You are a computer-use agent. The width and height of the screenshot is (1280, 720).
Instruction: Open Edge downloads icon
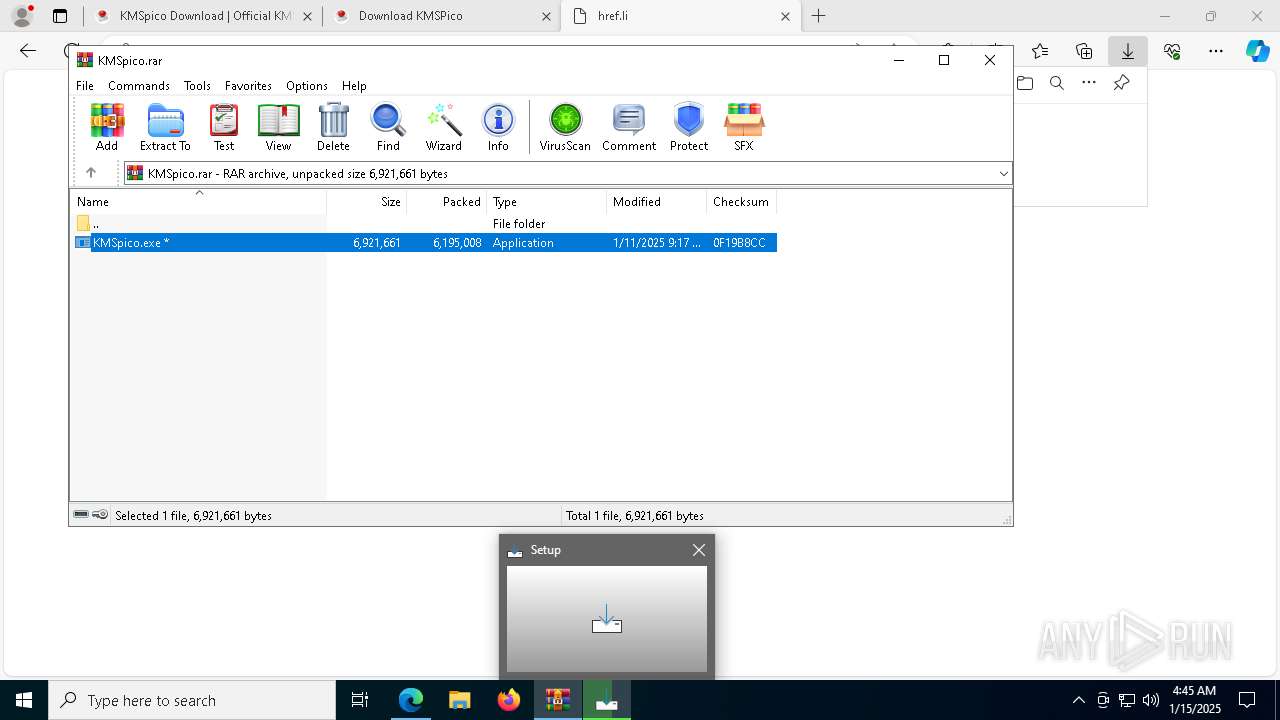pos(1128,51)
